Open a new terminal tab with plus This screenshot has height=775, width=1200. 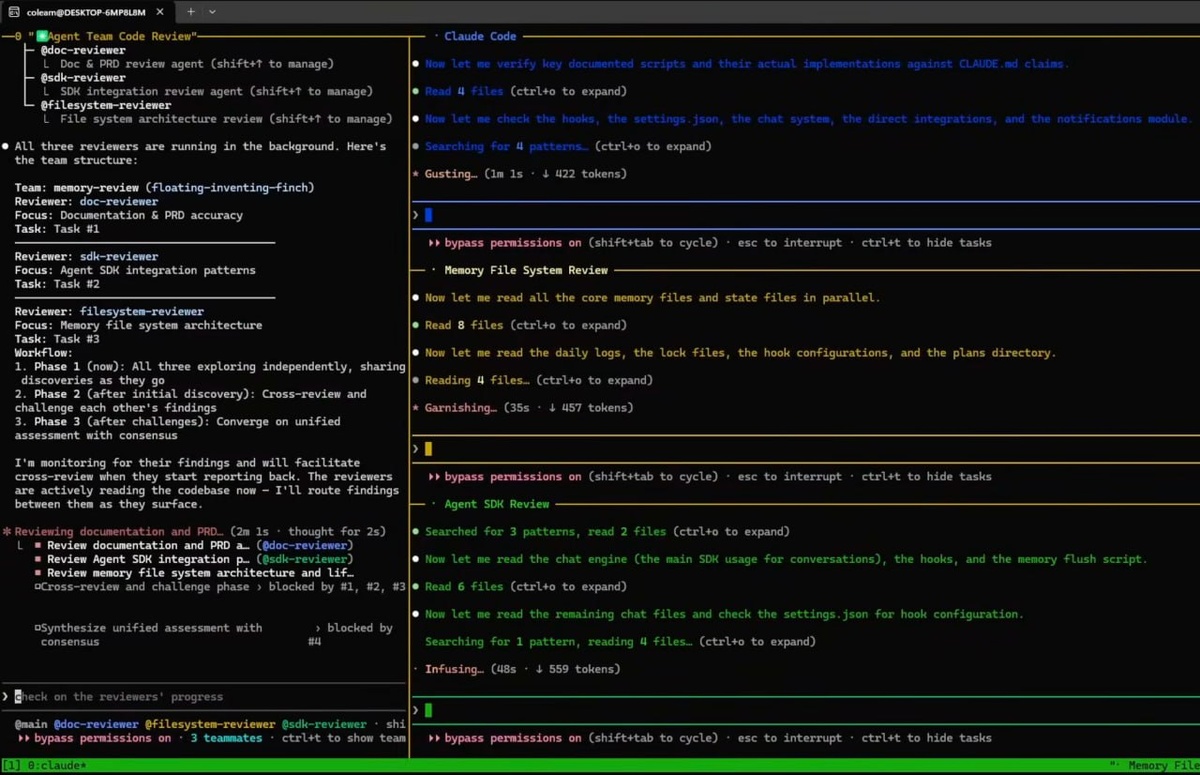pyautogui.click(x=191, y=12)
